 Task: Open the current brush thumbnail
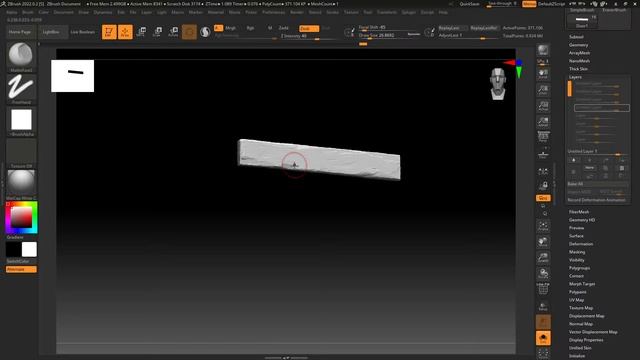click(x=21, y=56)
